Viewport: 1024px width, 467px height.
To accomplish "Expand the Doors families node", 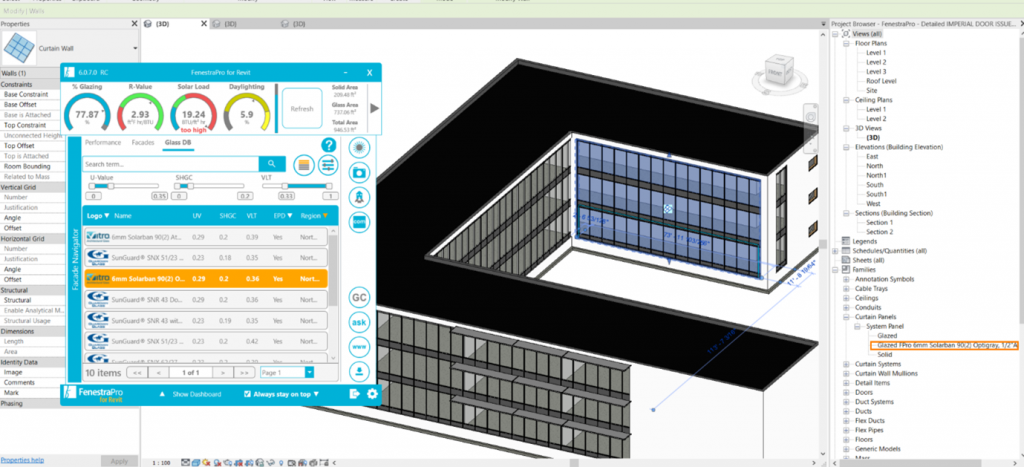I will (847, 393).
